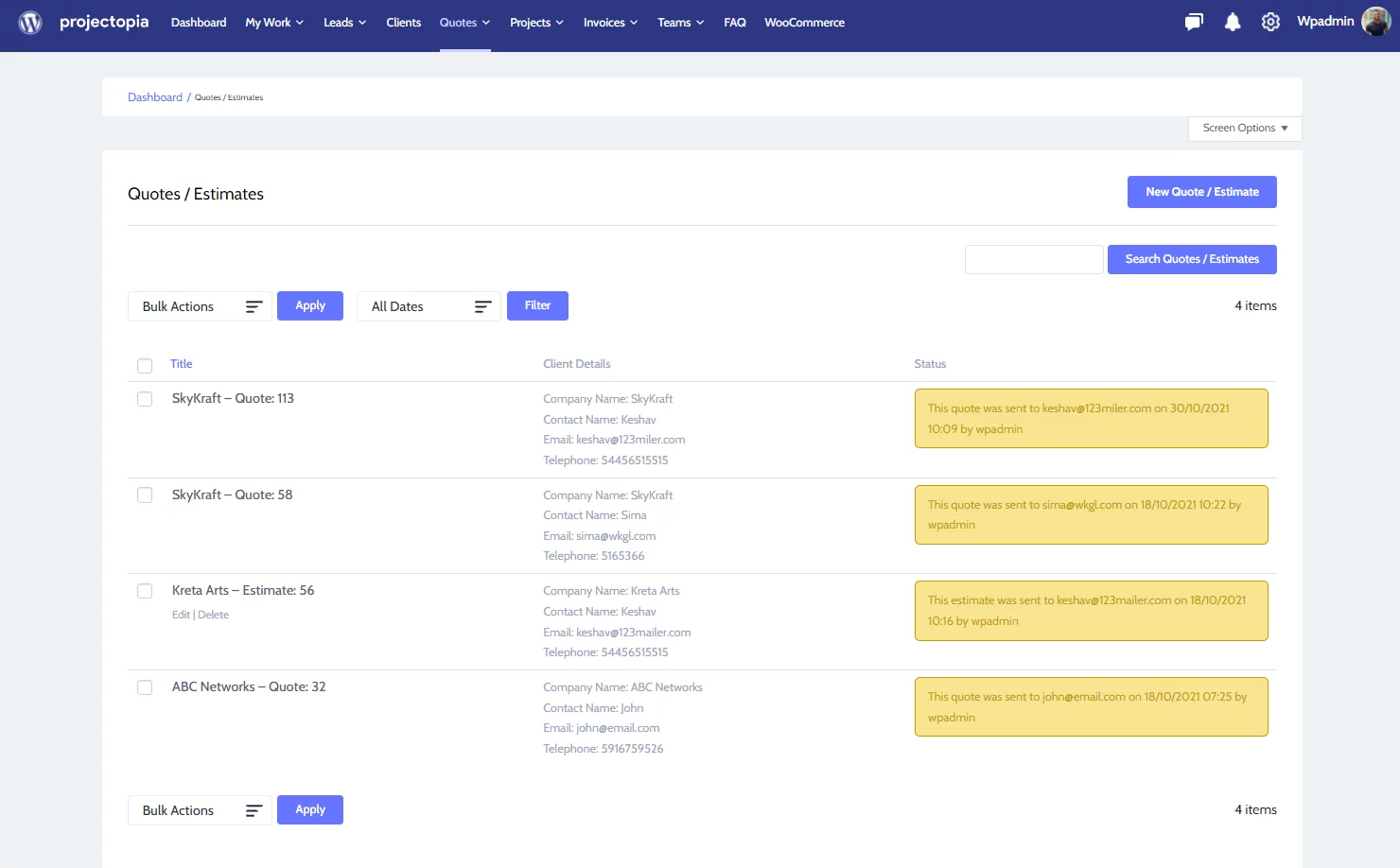Click 'Email: john@email.com' text
The width and height of the screenshot is (1400, 868).
point(602,728)
